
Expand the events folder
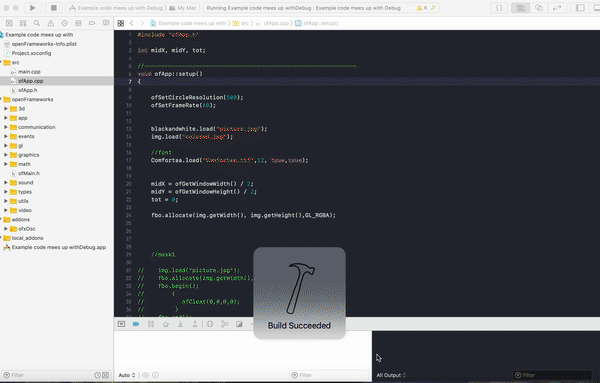(x=6, y=136)
